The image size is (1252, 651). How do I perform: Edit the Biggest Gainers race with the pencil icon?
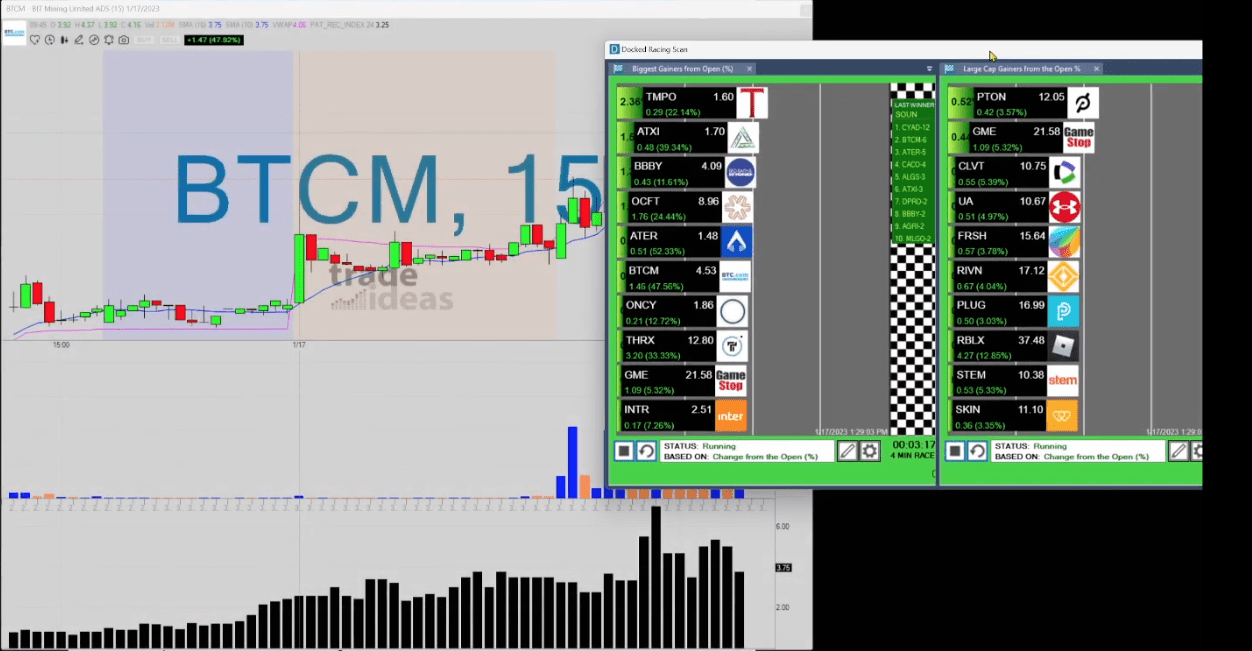(x=848, y=451)
